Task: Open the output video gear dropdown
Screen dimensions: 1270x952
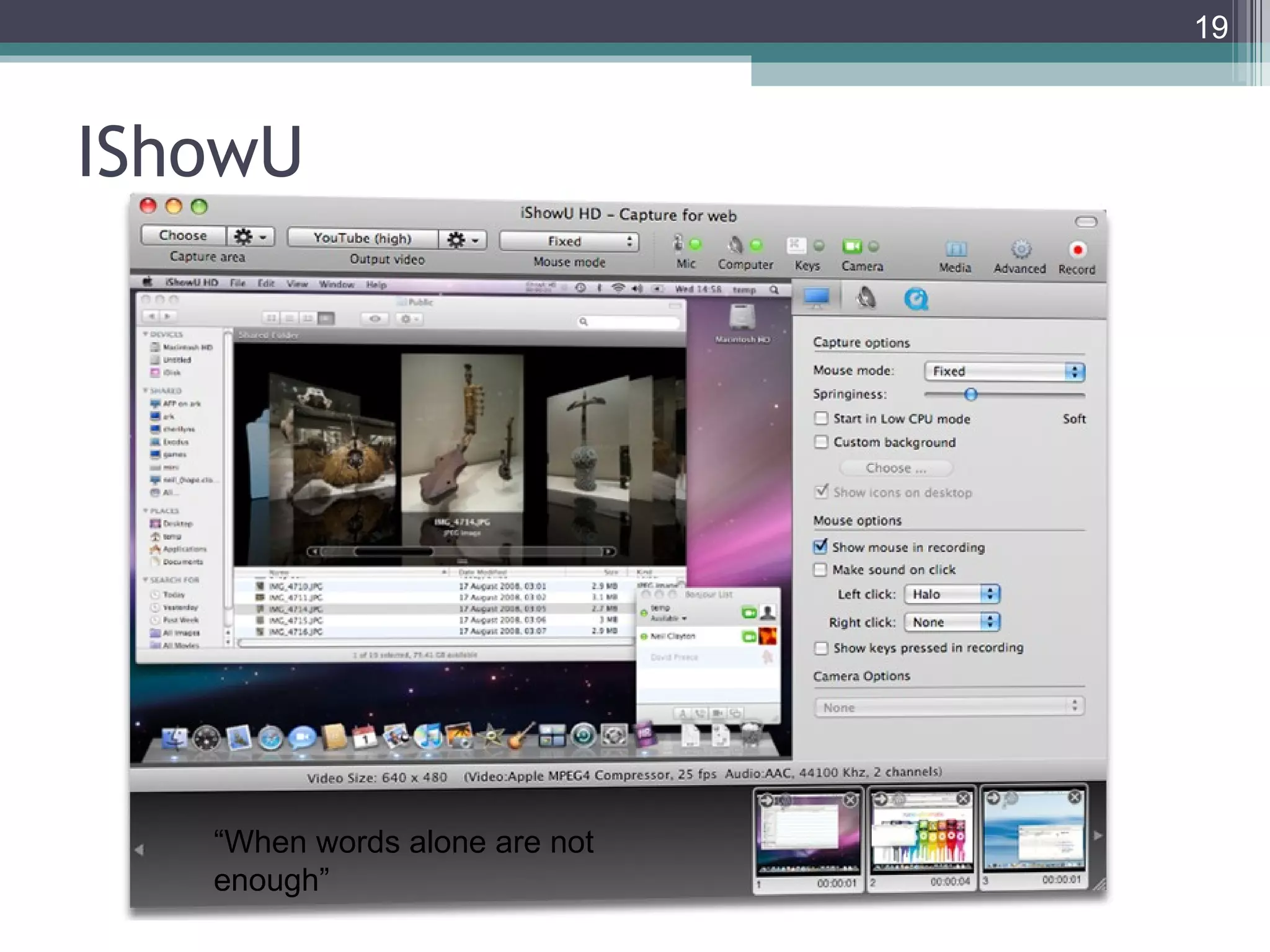Action: [x=463, y=240]
